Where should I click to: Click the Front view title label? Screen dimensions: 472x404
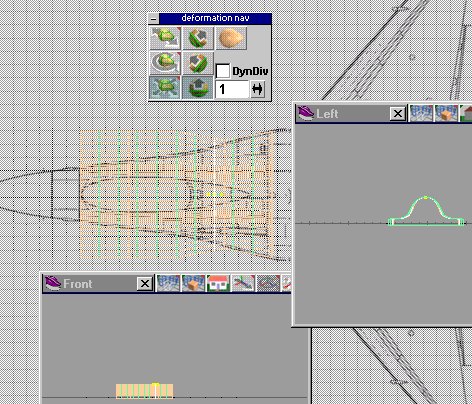pyautogui.click(x=78, y=284)
